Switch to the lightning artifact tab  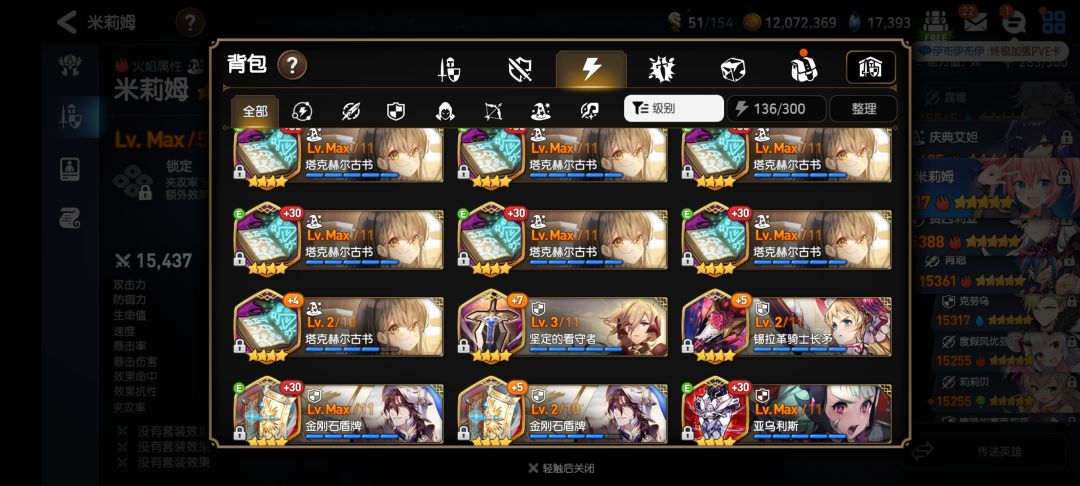(591, 69)
